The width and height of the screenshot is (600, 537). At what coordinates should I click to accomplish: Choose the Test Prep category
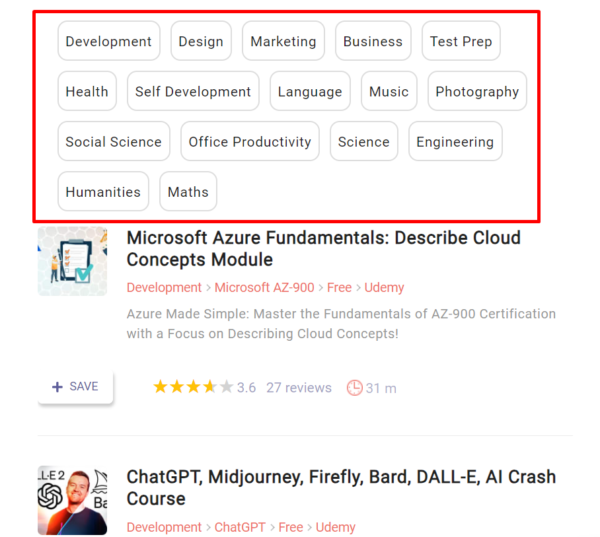coord(461,41)
